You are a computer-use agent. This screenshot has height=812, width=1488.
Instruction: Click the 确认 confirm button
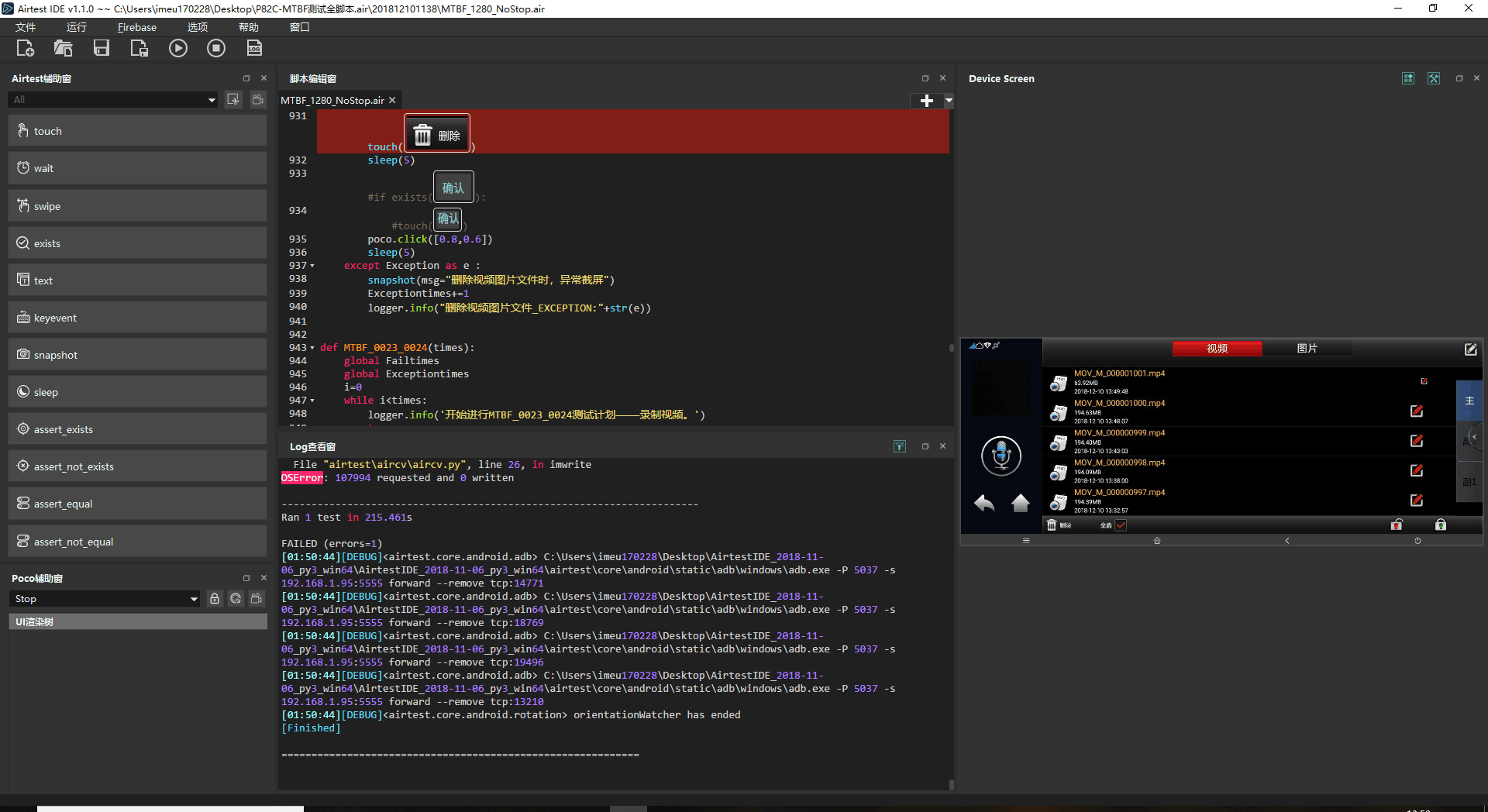tap(453, 187)
